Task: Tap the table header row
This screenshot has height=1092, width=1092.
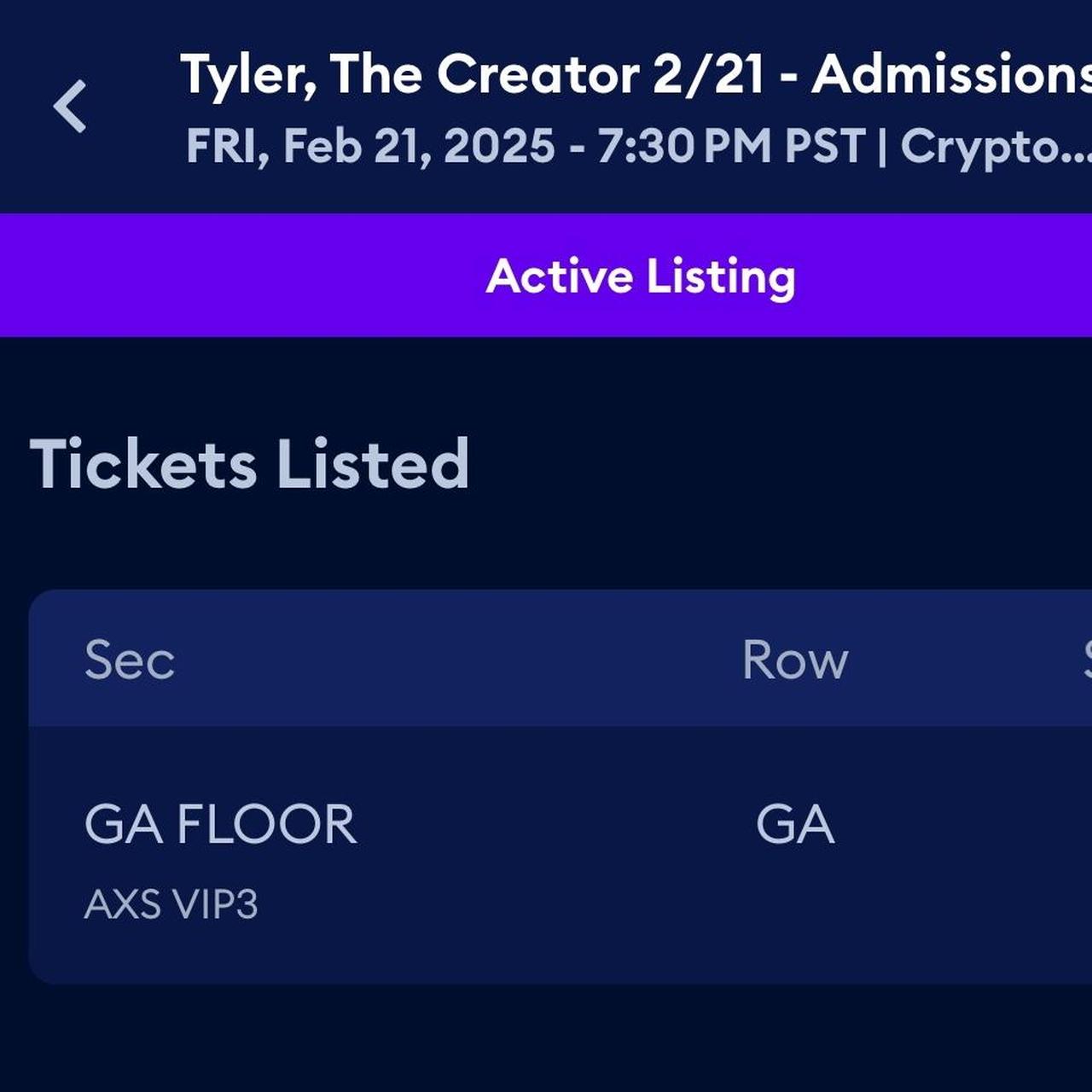Action: point(546,658)
